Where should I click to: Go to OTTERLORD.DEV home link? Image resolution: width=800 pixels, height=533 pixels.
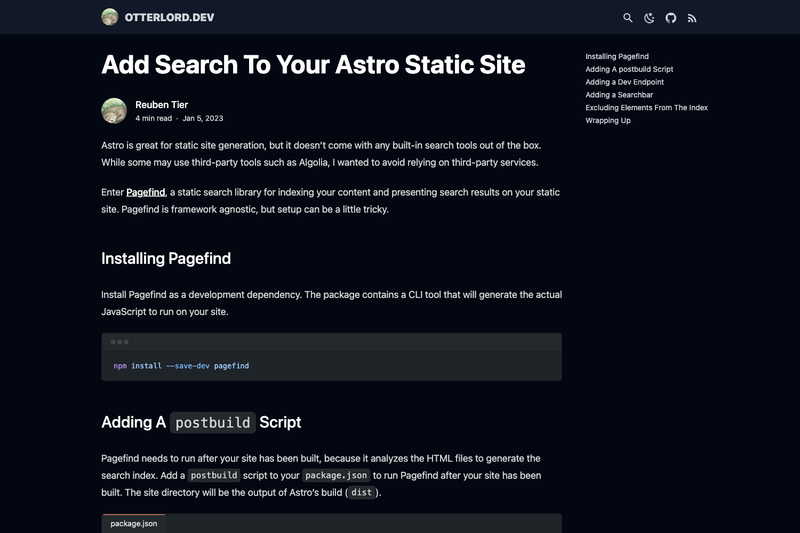(169, 17)
